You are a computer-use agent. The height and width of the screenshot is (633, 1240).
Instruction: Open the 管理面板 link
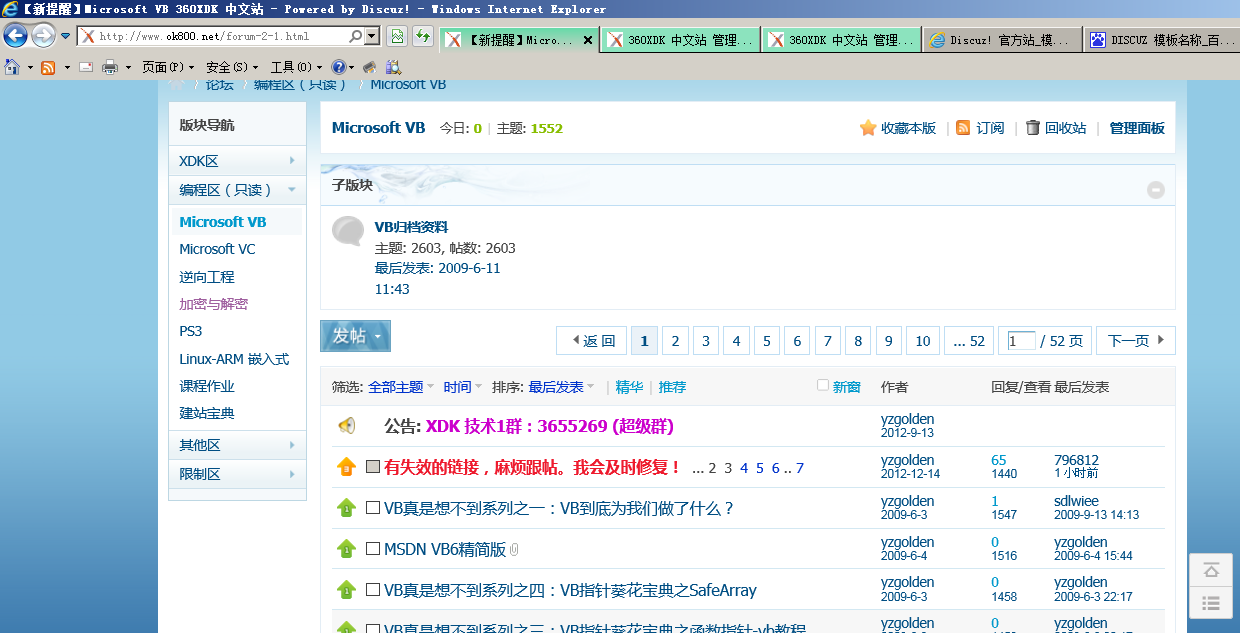pos(1137,128)
